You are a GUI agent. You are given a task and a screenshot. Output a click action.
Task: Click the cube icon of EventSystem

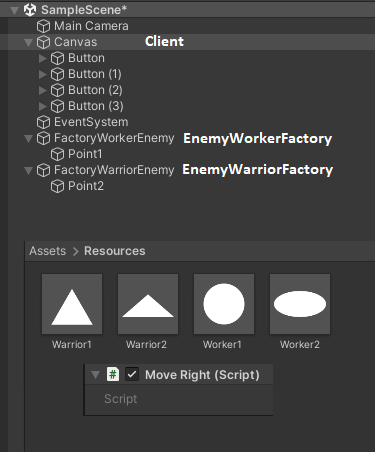[43, 122]
